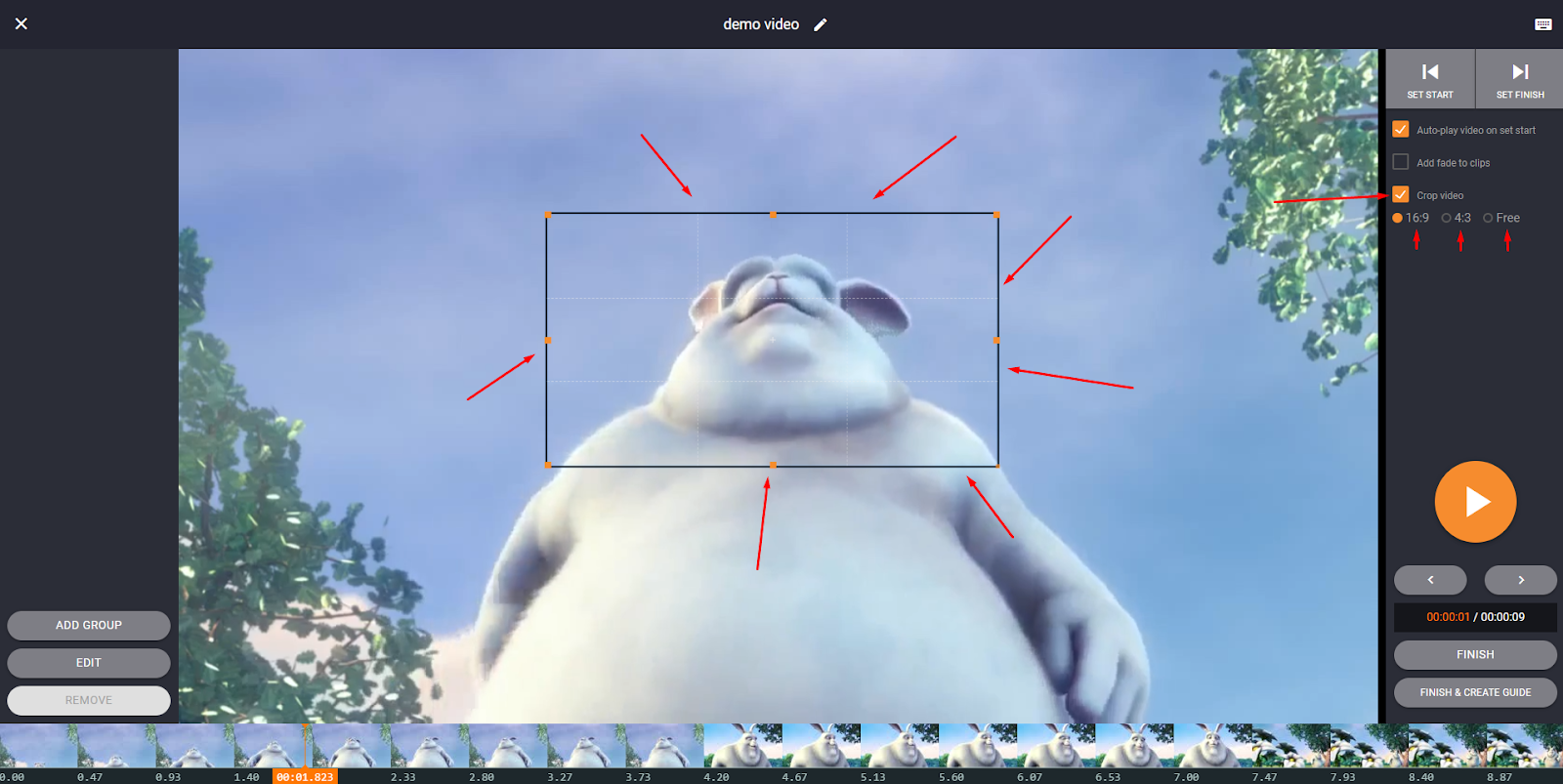Click the demo video title text
This screenshot has width=1563, height=784.
(761, 24)
